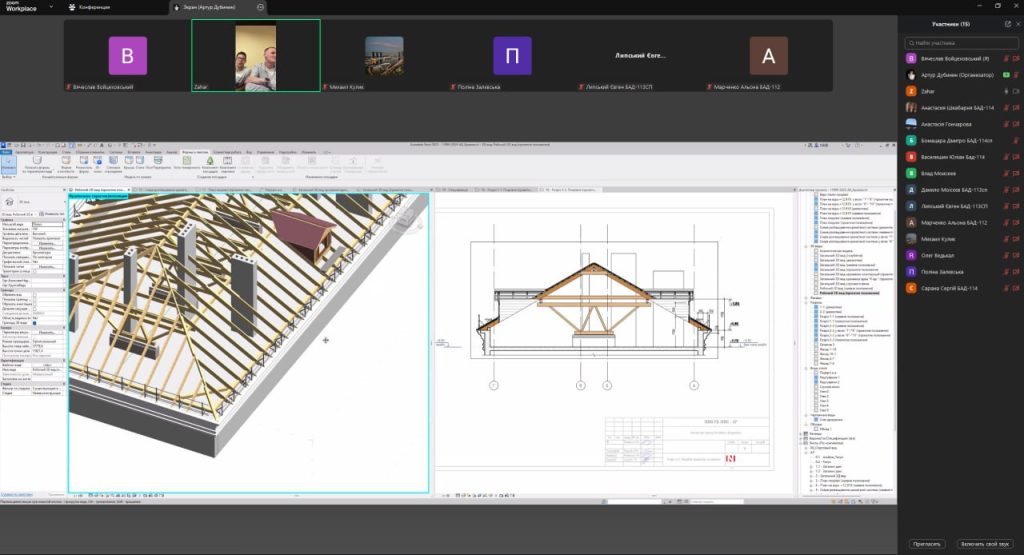The width and height of the screenshot is (1024, 555).
Task: Click Zahar's camera icon in participants list
Action: point(1015,91)
